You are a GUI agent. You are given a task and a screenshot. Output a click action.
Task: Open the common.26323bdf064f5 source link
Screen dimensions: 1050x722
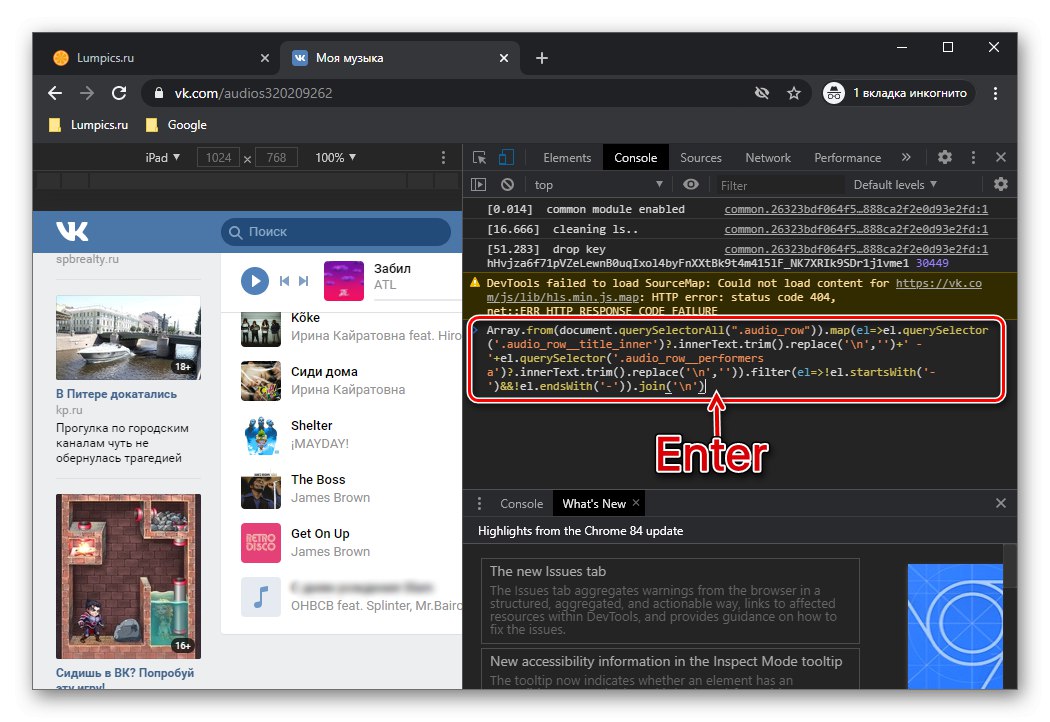point(855,210)
